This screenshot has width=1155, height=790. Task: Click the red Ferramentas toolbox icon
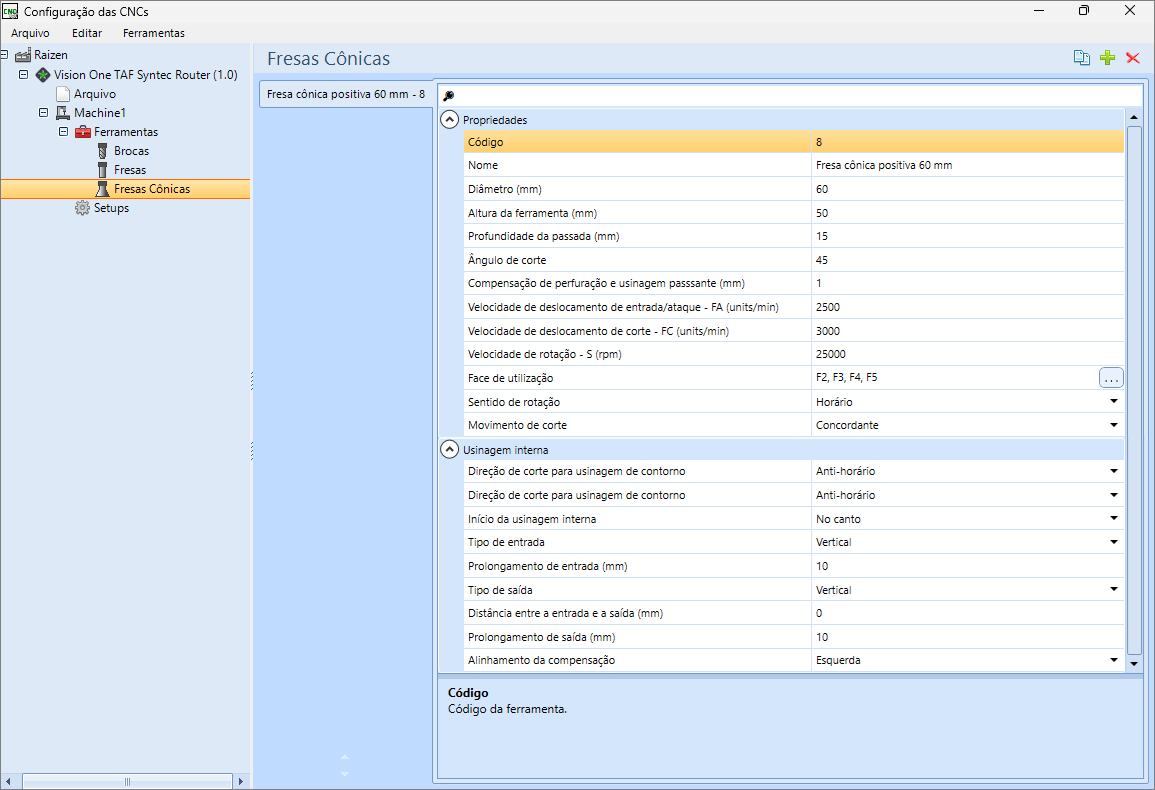tap(82, 132)
